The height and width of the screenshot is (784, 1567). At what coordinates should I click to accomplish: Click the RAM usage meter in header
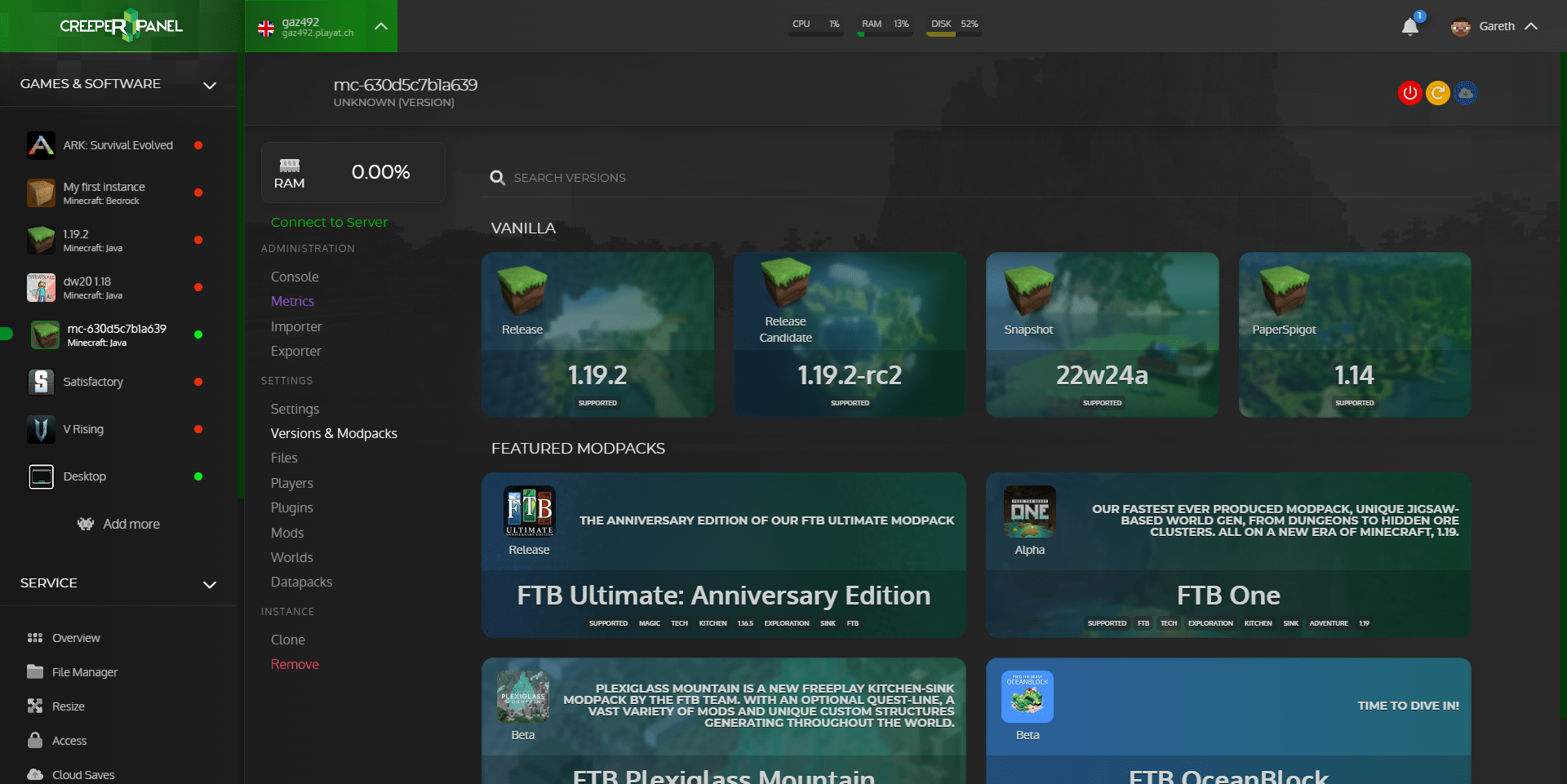coord(885,26)
